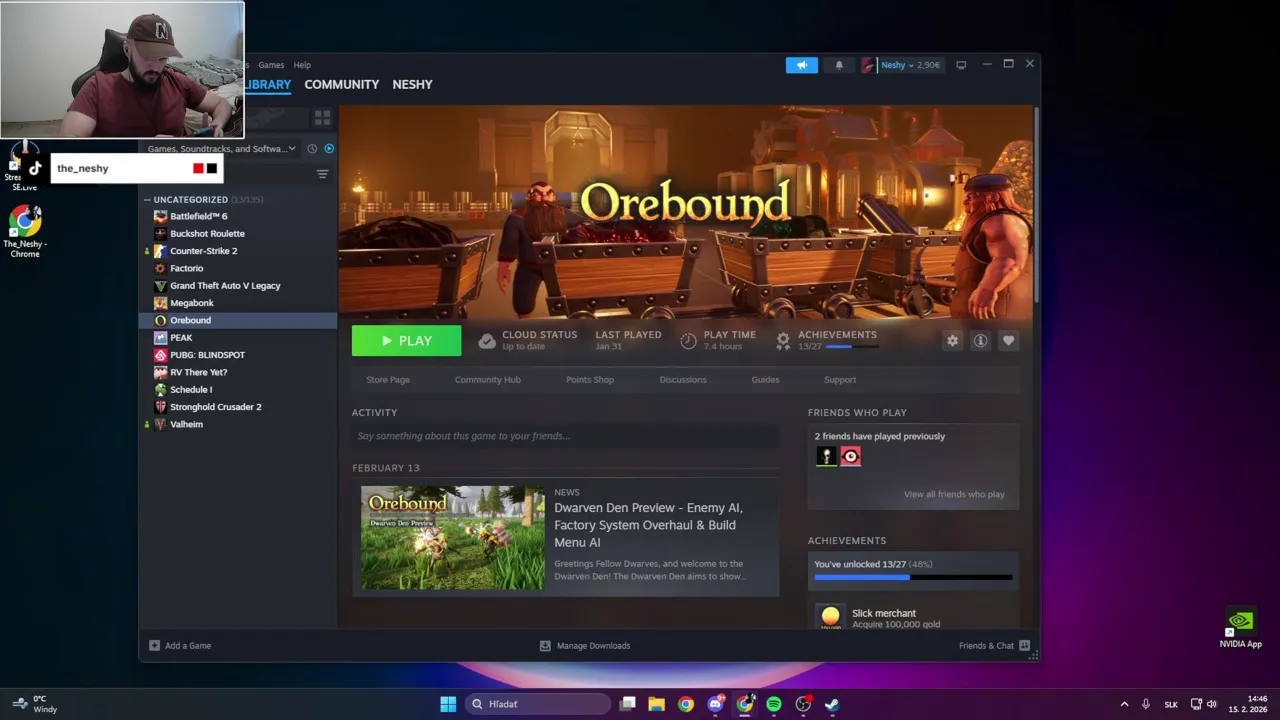Open the LIBRARY section
The image size is (1280, 720).
pyautogui.click(x=267, y=85)
